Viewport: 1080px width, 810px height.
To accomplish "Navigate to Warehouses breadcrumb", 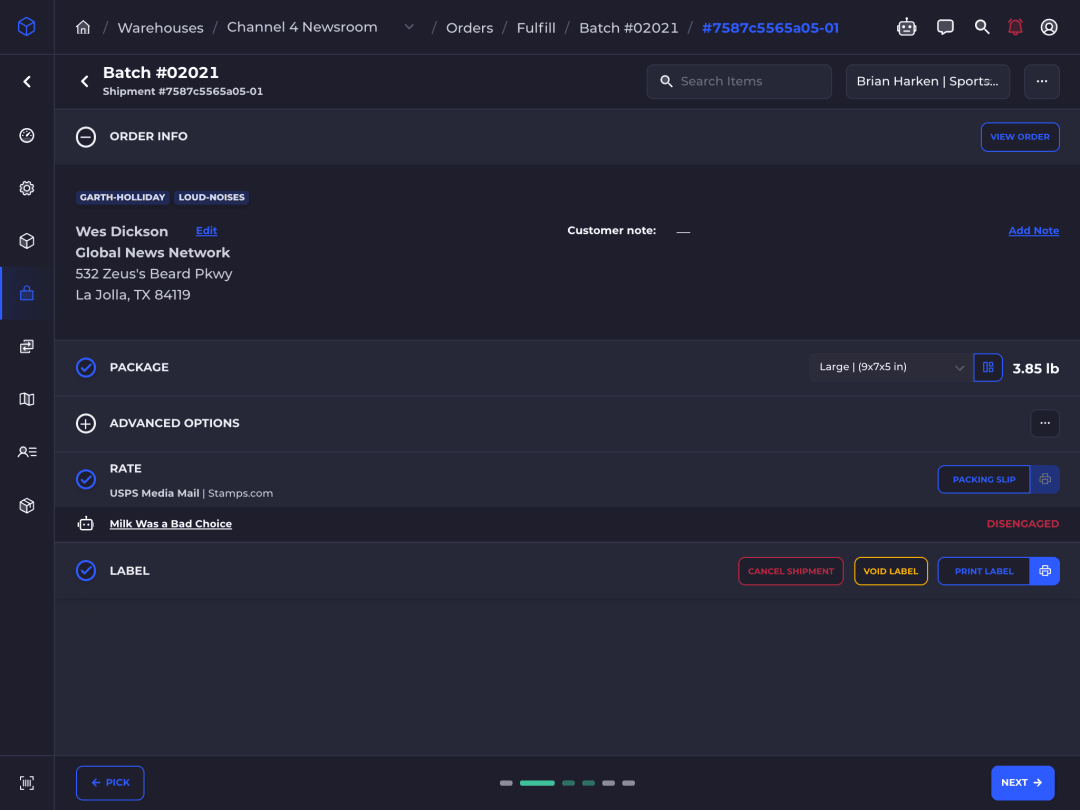I will coord(160,28).
